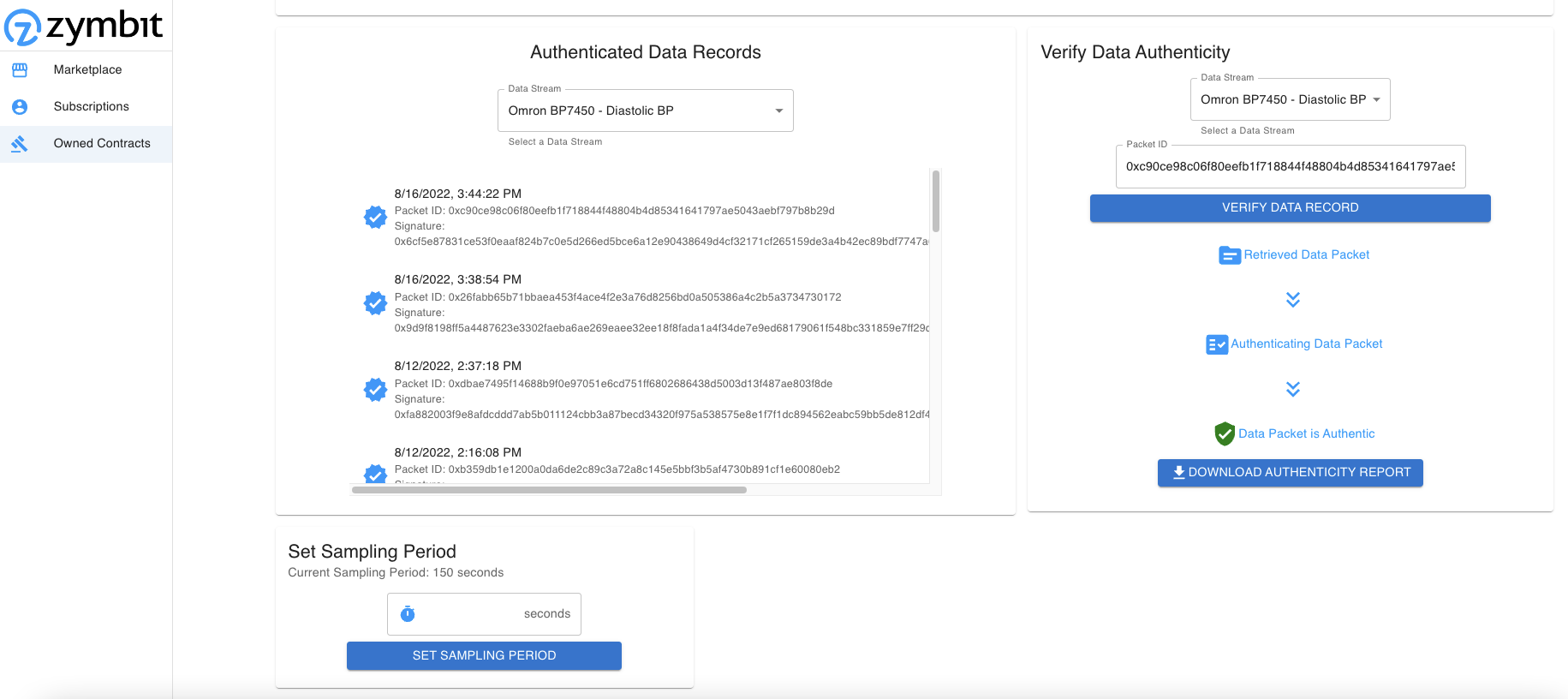Select Packet ID 0xc90ce98c06f80eefb1f... text
Viewport: 1568px width, 699px height.
[x=614, y=211]
